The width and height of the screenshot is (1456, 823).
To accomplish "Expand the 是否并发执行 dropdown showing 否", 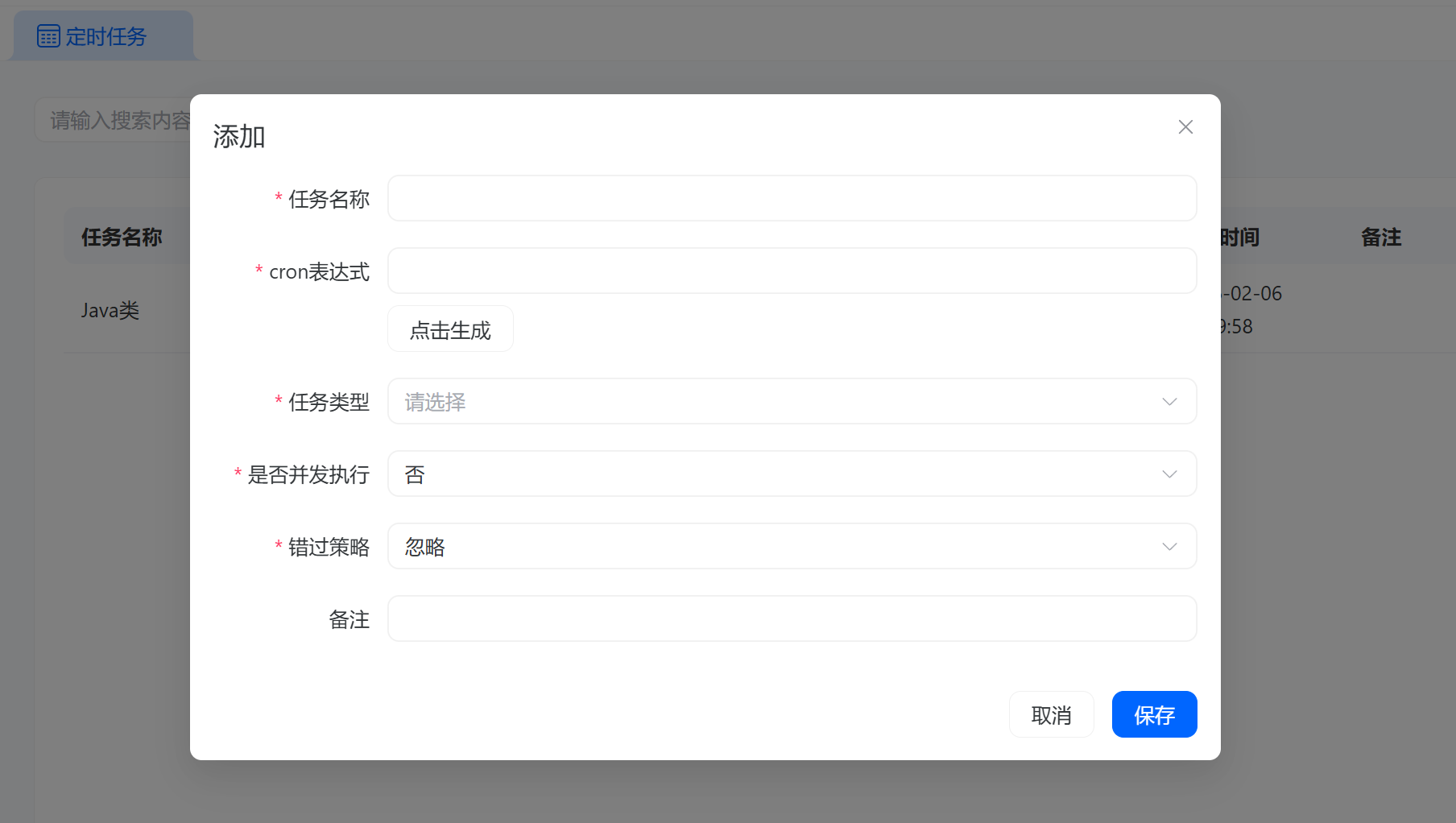I will pos(773,474).
